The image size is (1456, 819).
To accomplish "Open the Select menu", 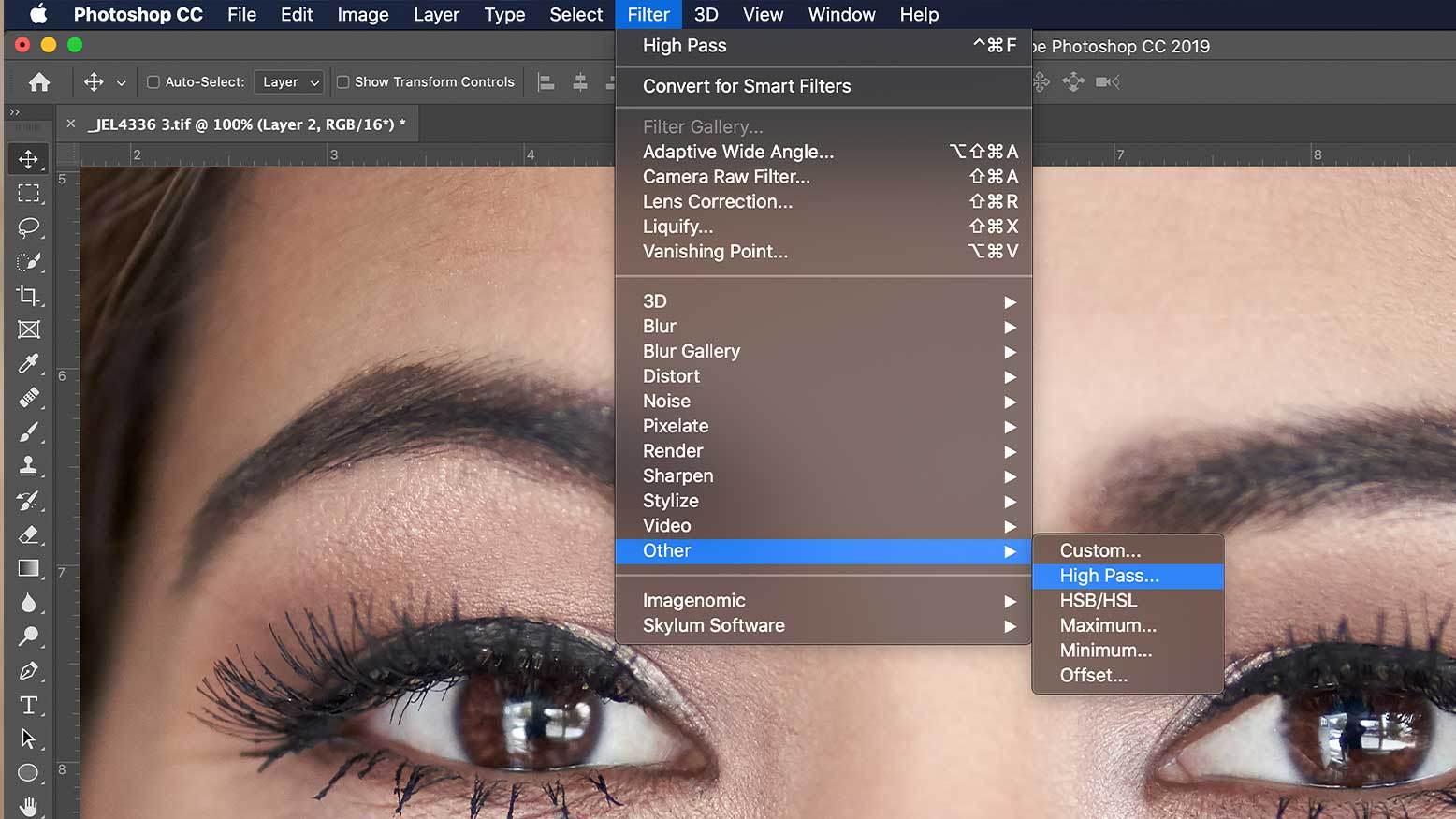I will [x=575, y=14].
